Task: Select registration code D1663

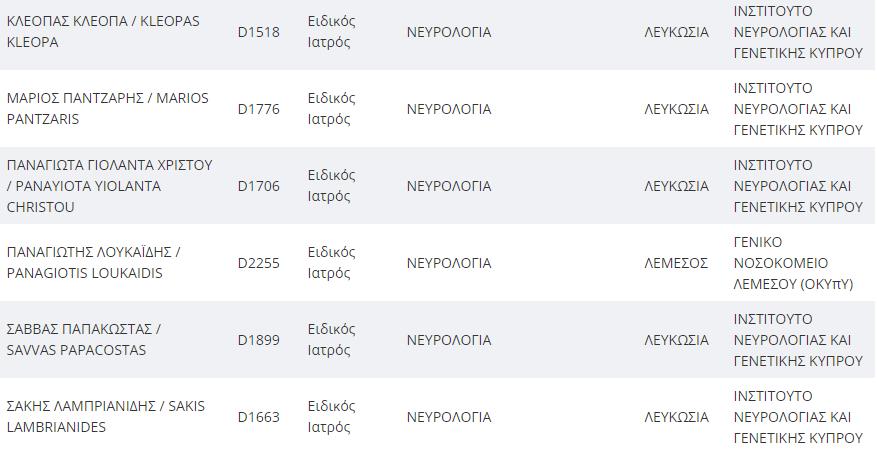Action: [258, 417]
